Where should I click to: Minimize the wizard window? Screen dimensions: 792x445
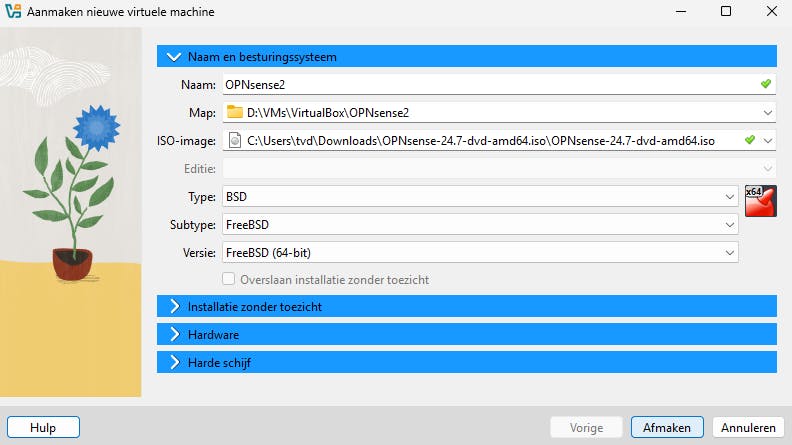pyautogui.click(x=681, y=11)
